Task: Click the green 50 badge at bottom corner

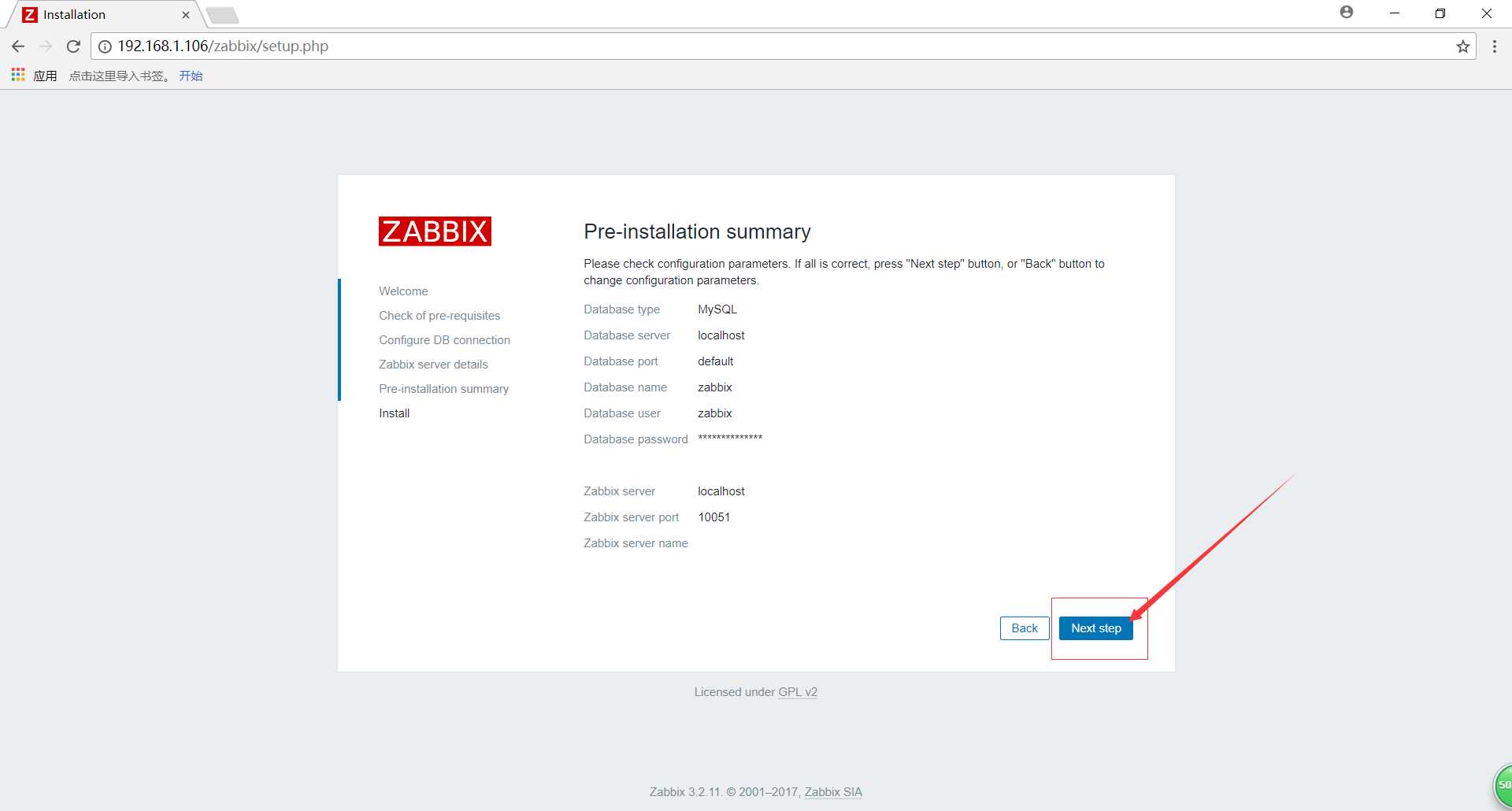Action: [x=1503, y=786]
